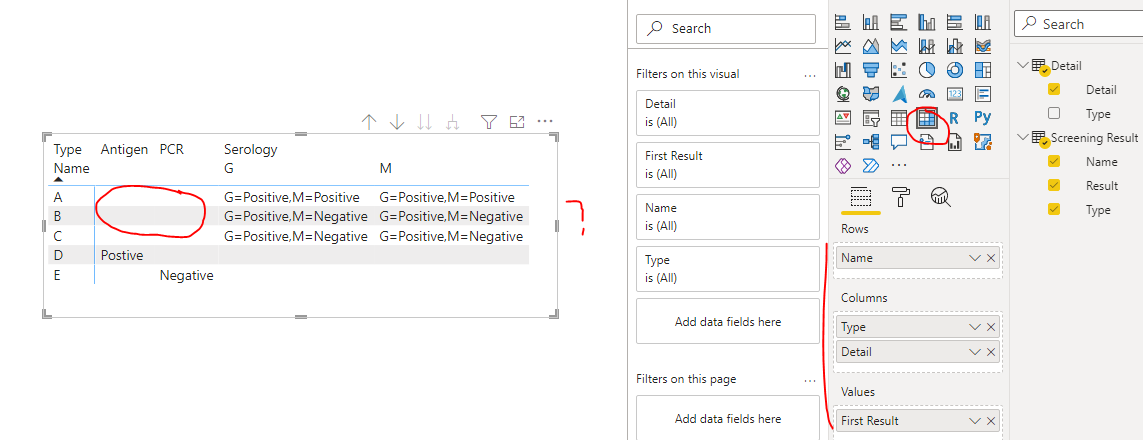Open Focus mode for the matrix
This screenshot has width=1143, height=440.
pos(517,122)
